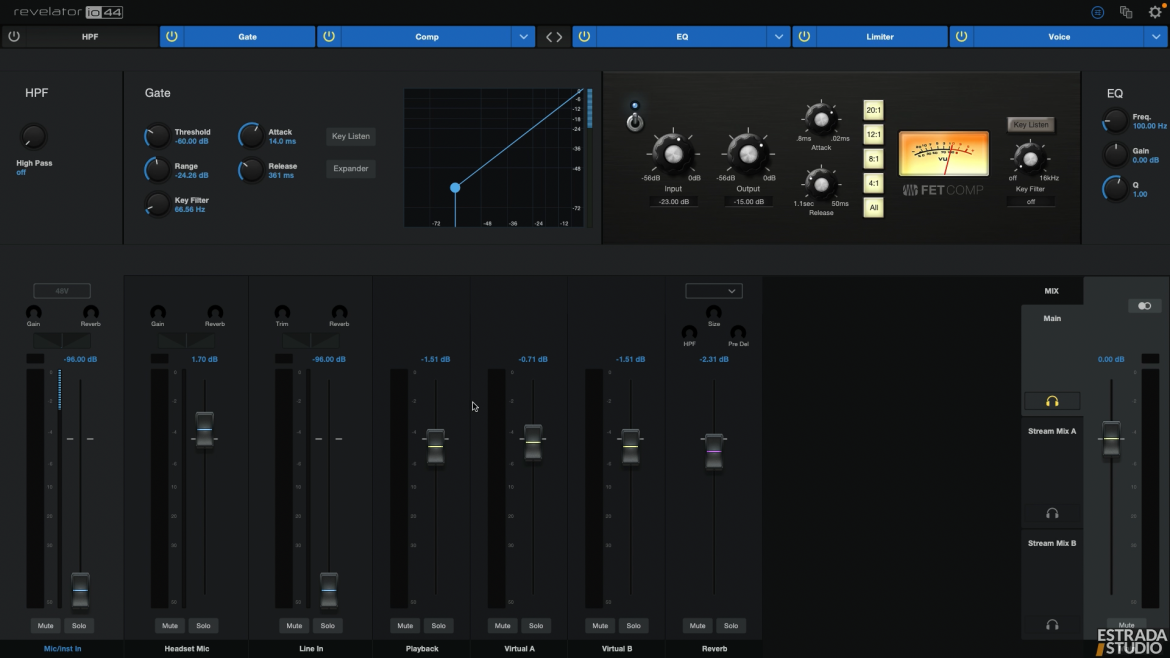This screenshot has width=1170, height=658.
Task: Click the scenes list icon in title bar
Action: pos(1098,12)
